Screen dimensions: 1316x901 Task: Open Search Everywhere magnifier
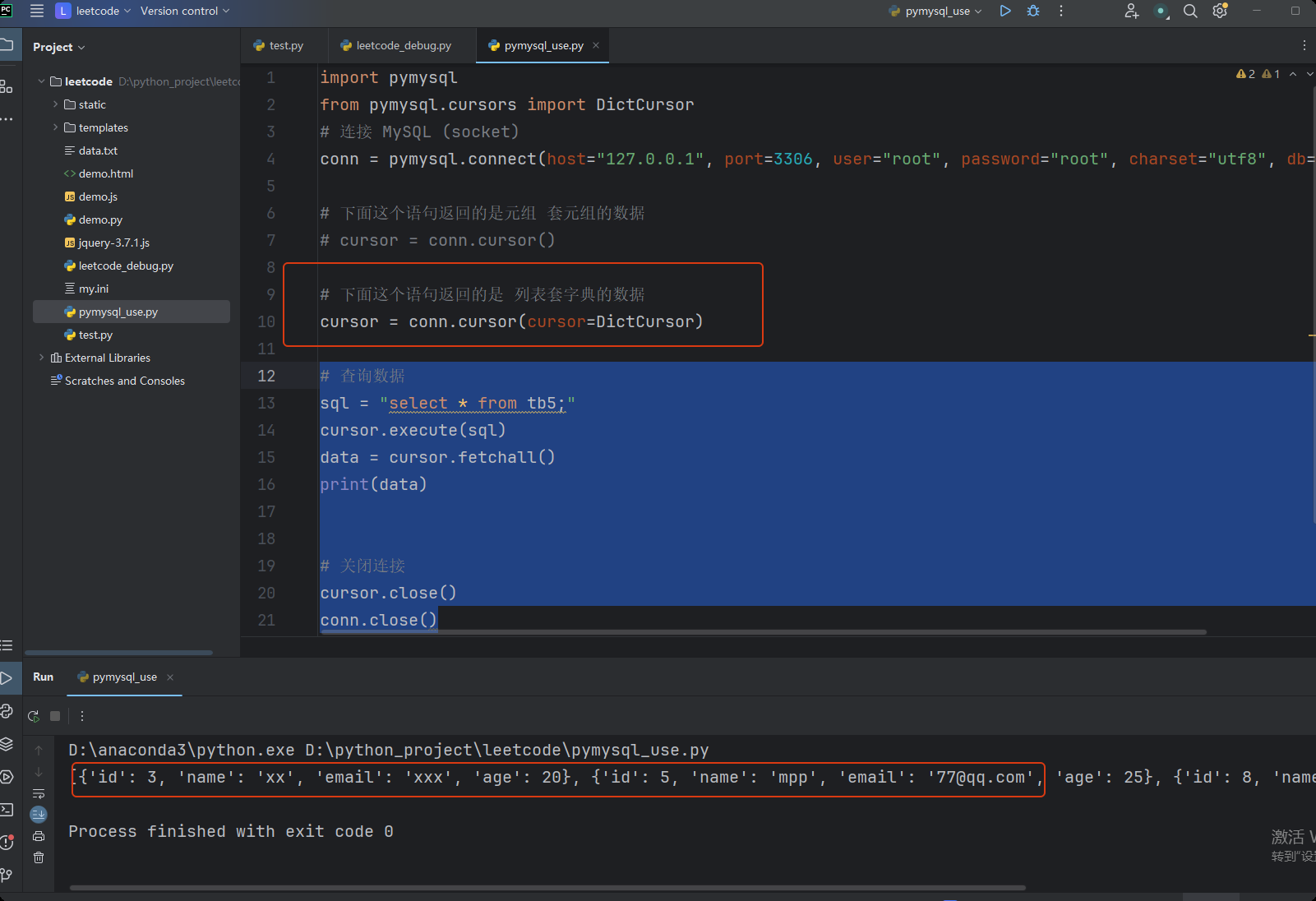point(1190,11)
